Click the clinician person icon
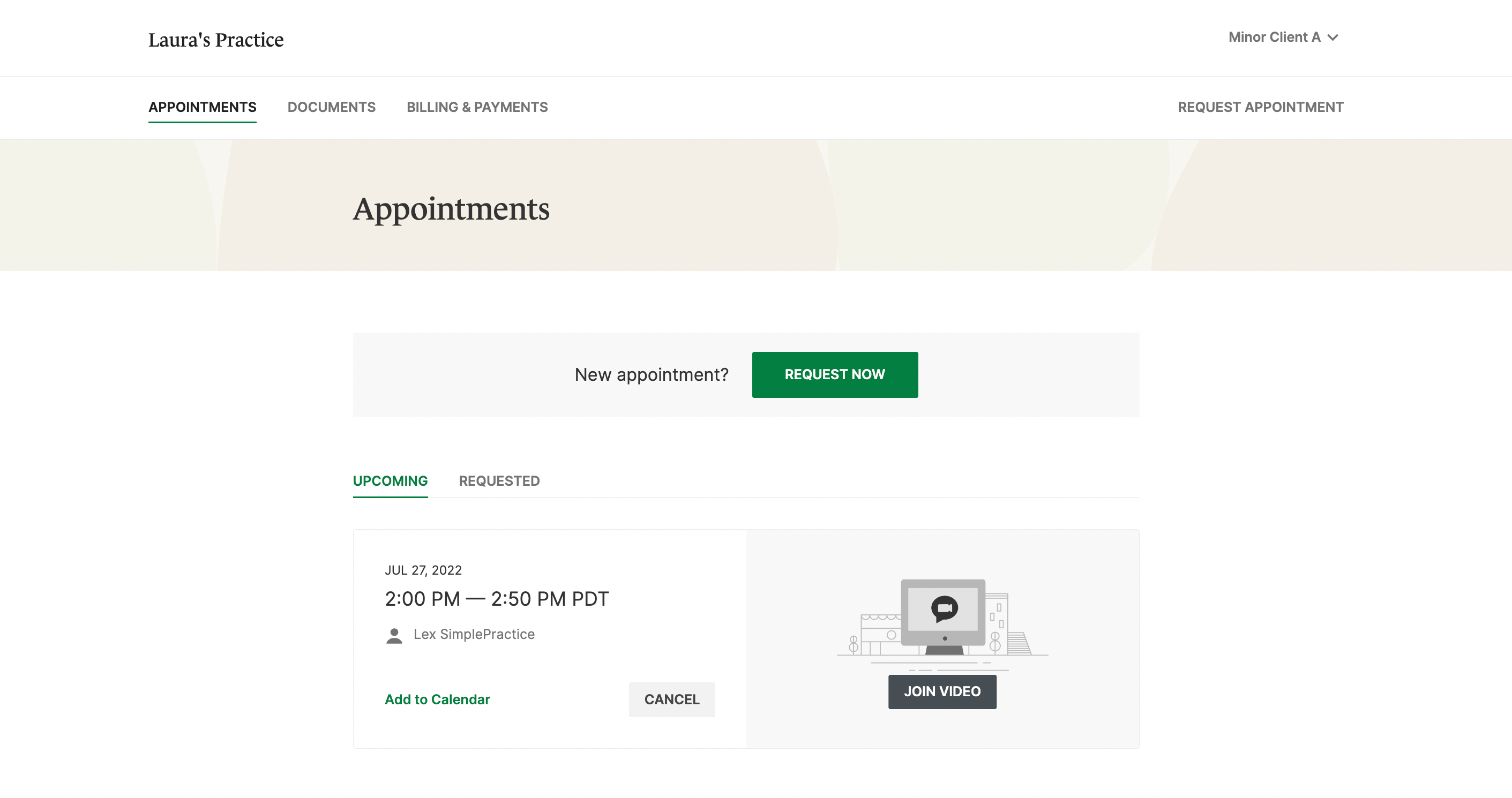This screenshot has height=798, width=1512. coord(394,636)
